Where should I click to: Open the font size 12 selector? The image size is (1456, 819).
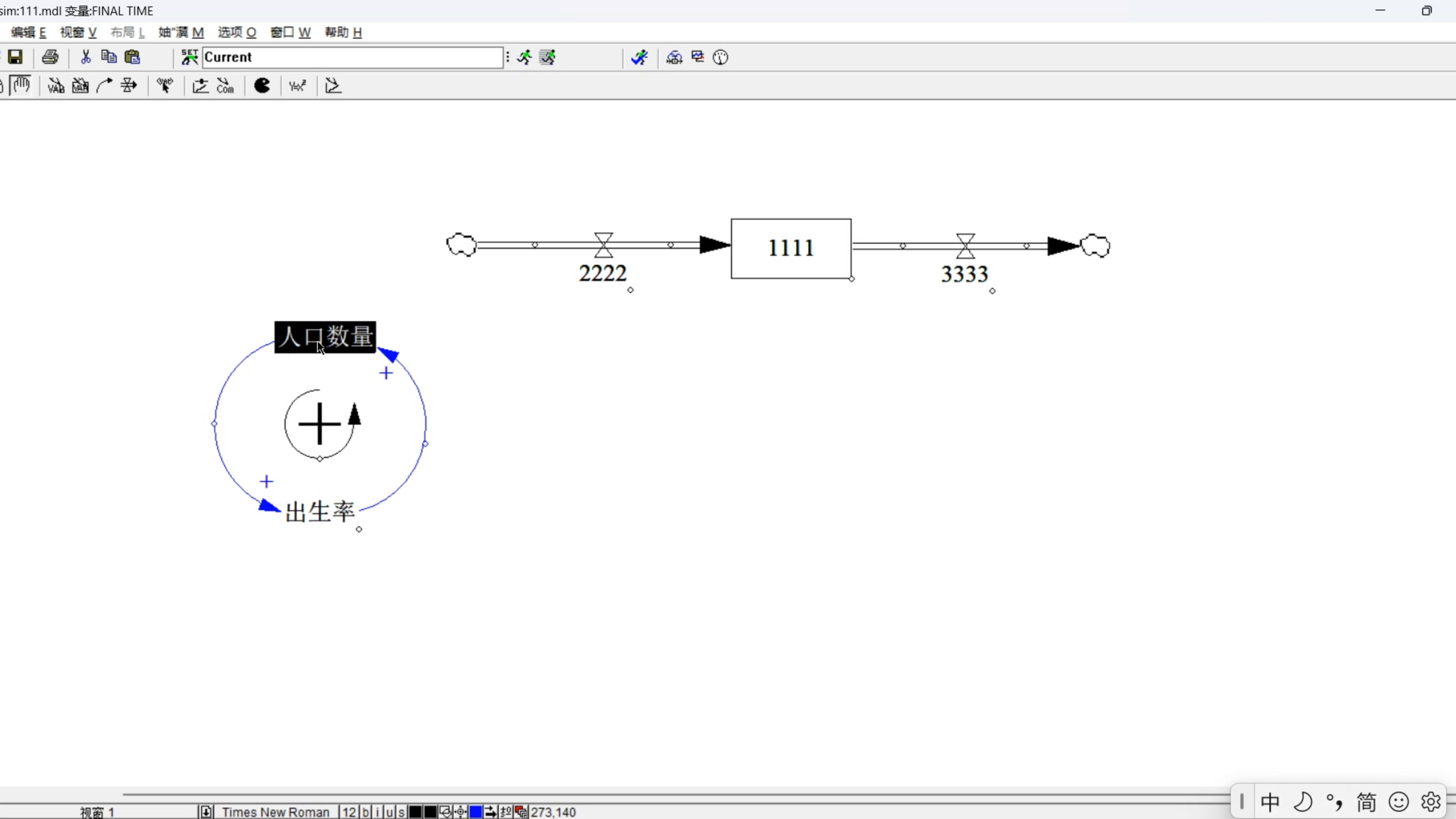[349, 812]
